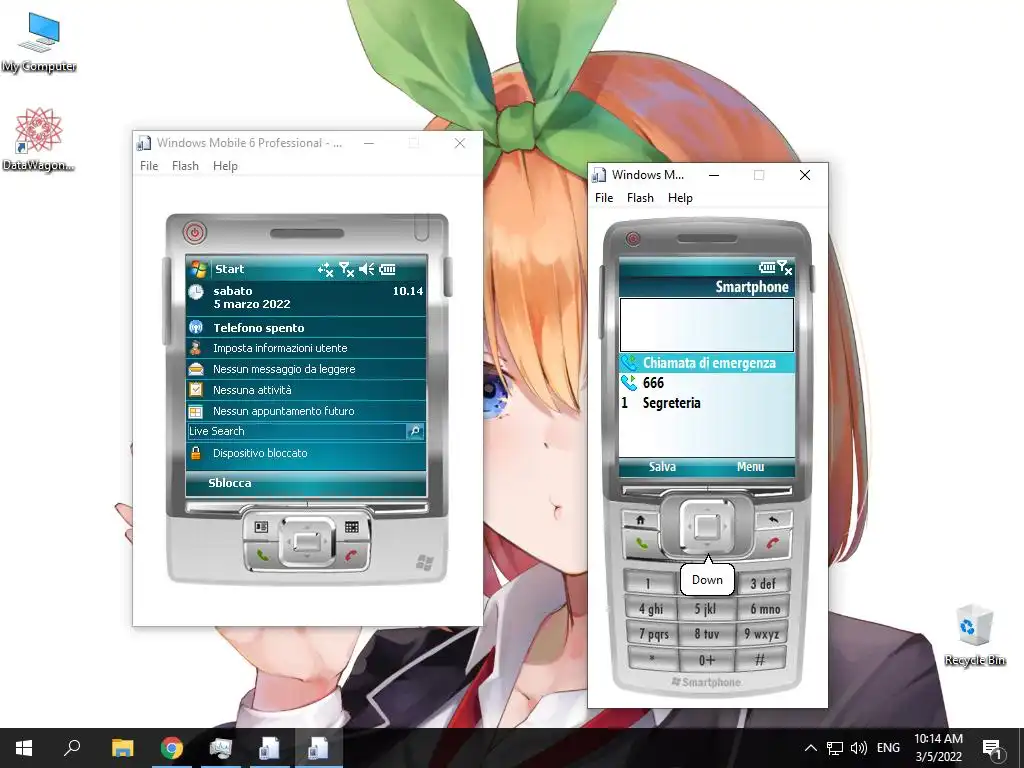This screenshot has height=768, width=1024.
Task: Open the Recycle Bin desktop icon
Action: click(x=975, y=635)
